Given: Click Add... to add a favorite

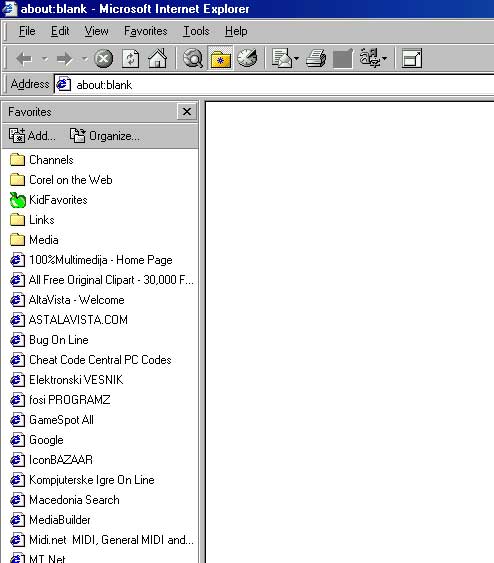Looking at the screenshot, I should pyautogui.click(x=32, y=136).
